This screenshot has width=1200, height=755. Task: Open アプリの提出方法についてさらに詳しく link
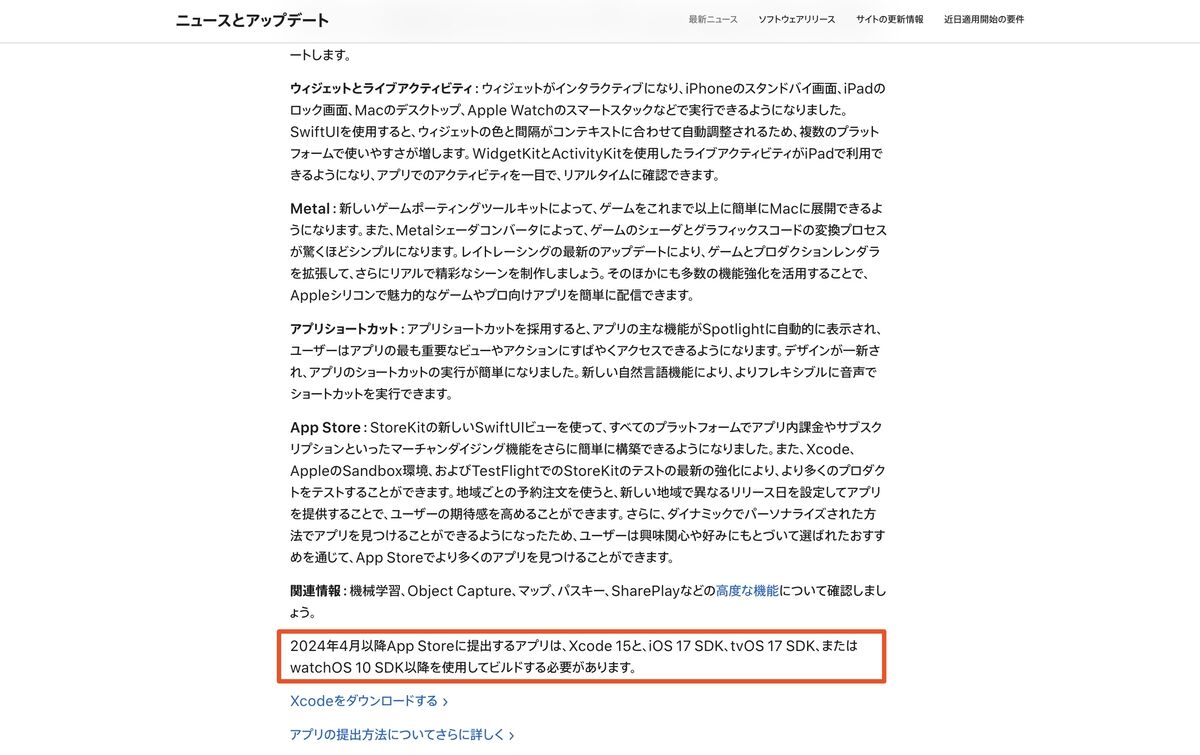(x=397, y=735)
